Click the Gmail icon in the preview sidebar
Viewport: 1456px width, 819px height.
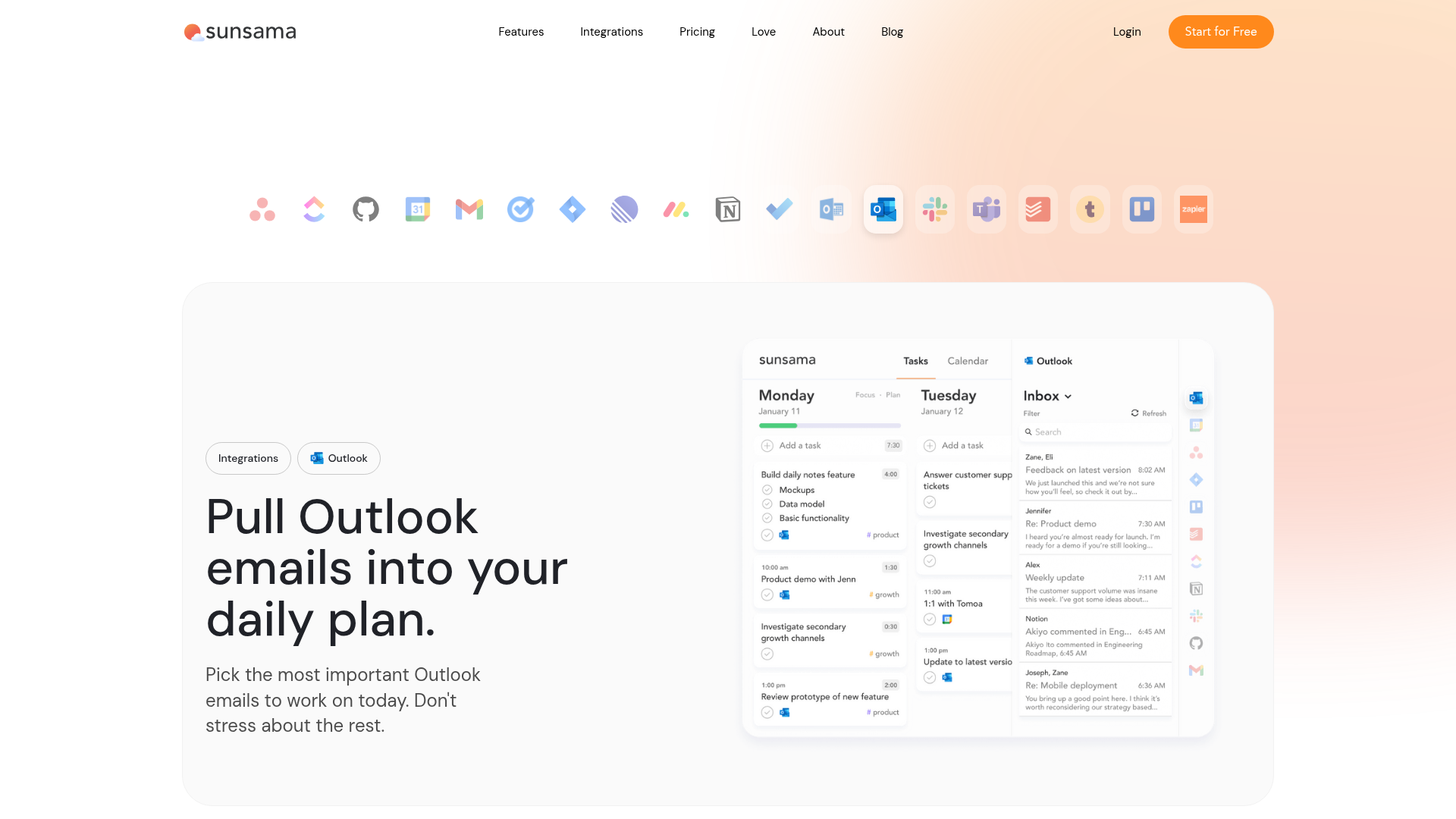coord(1196,670)
